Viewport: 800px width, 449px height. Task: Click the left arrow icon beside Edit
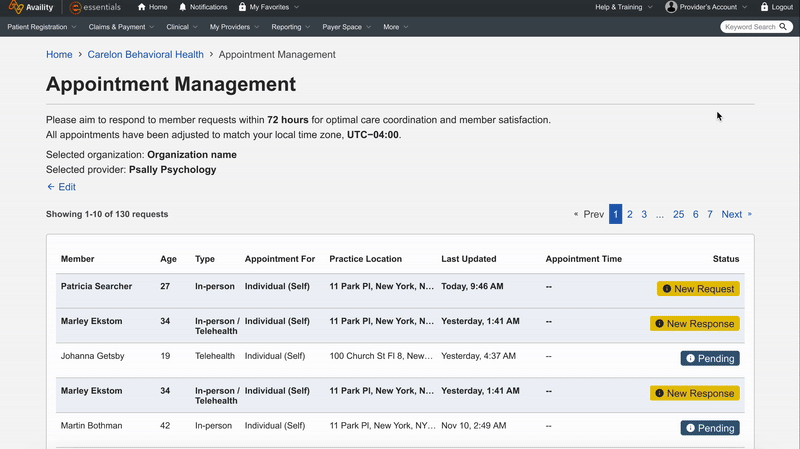click(51, 187)
